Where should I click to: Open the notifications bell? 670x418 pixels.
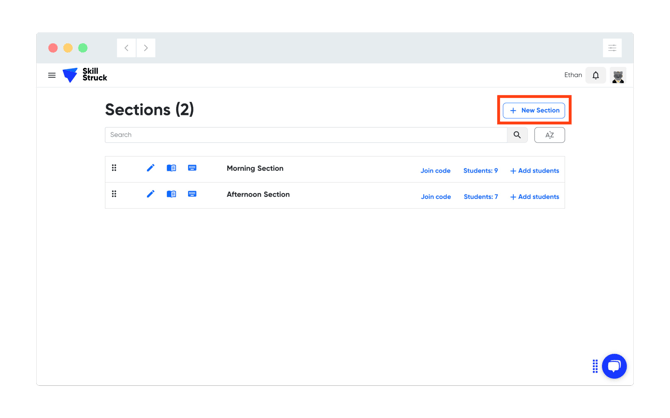click(596, 75)
